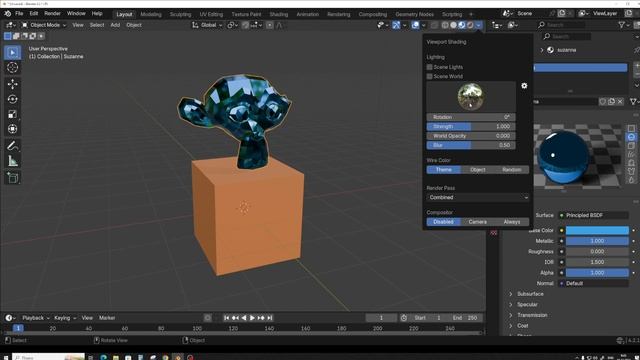The width and height of the screenshot is (640, 360).
Task: Toggle auto keying record button
Action: (x=208, y=318)
